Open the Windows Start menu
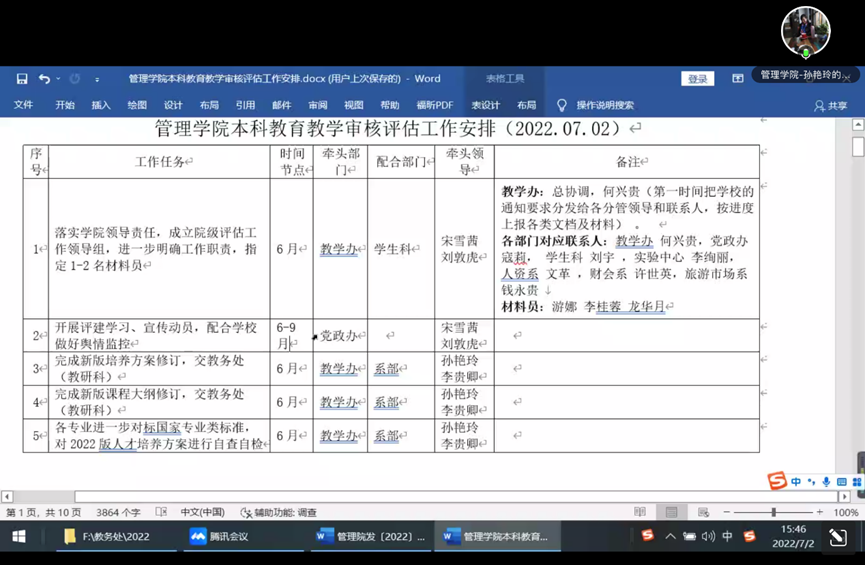Screen dimensions: 865x565 point(18,537)
